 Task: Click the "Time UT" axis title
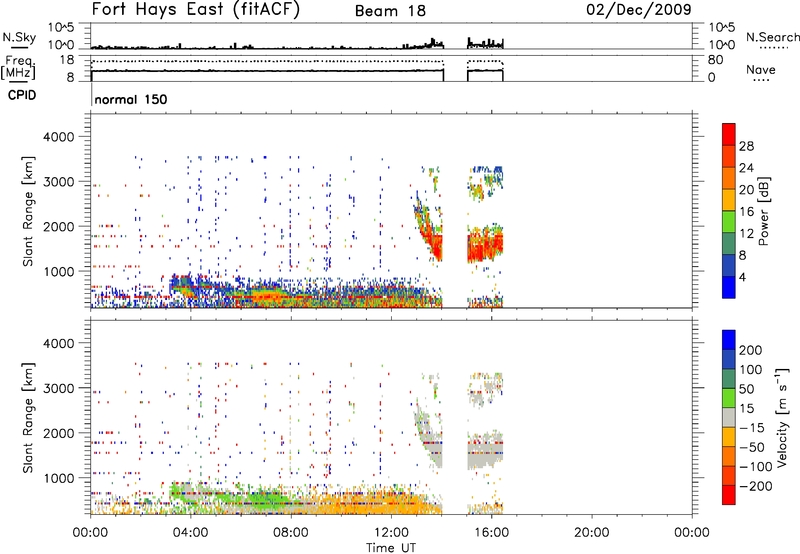(391, 548)
